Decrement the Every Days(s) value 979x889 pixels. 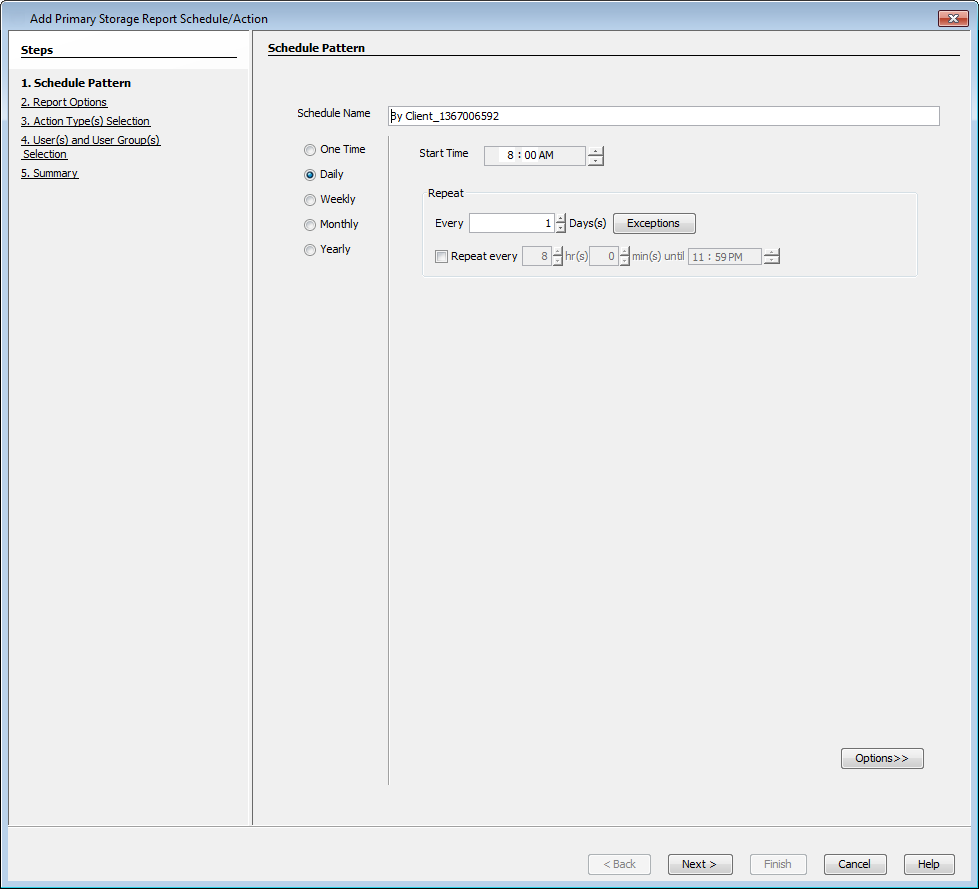pos(559,227)
